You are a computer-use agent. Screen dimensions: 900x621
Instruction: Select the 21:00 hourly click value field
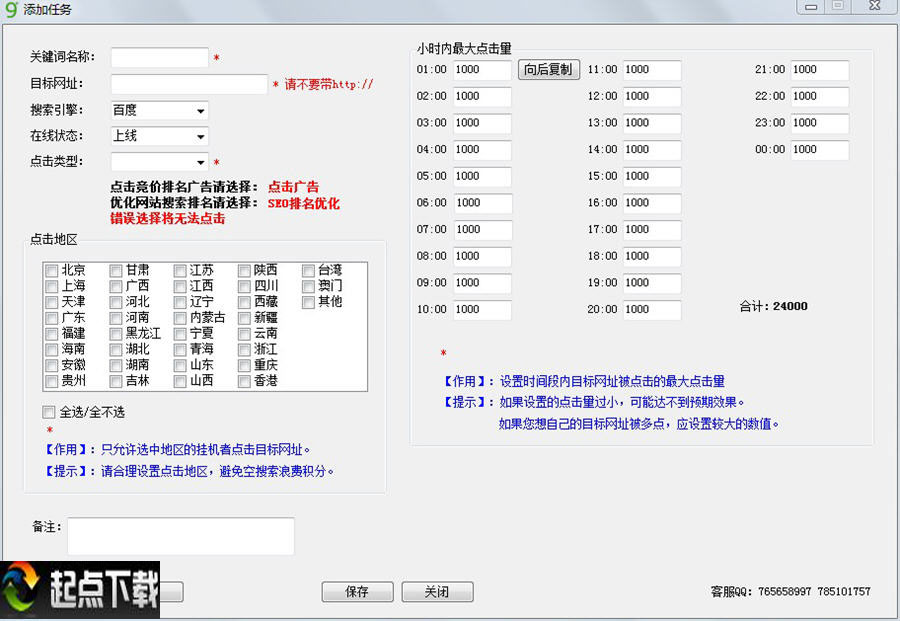coord(820,70)
